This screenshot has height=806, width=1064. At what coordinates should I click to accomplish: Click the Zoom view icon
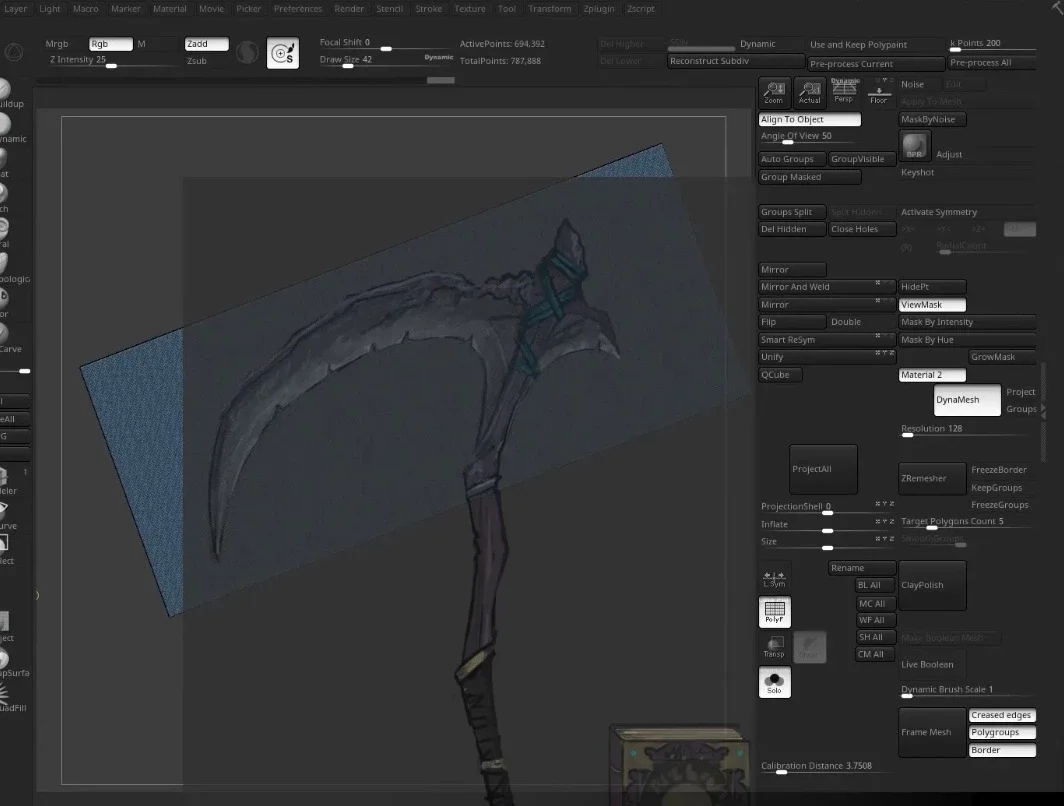(x=774, y=92)
